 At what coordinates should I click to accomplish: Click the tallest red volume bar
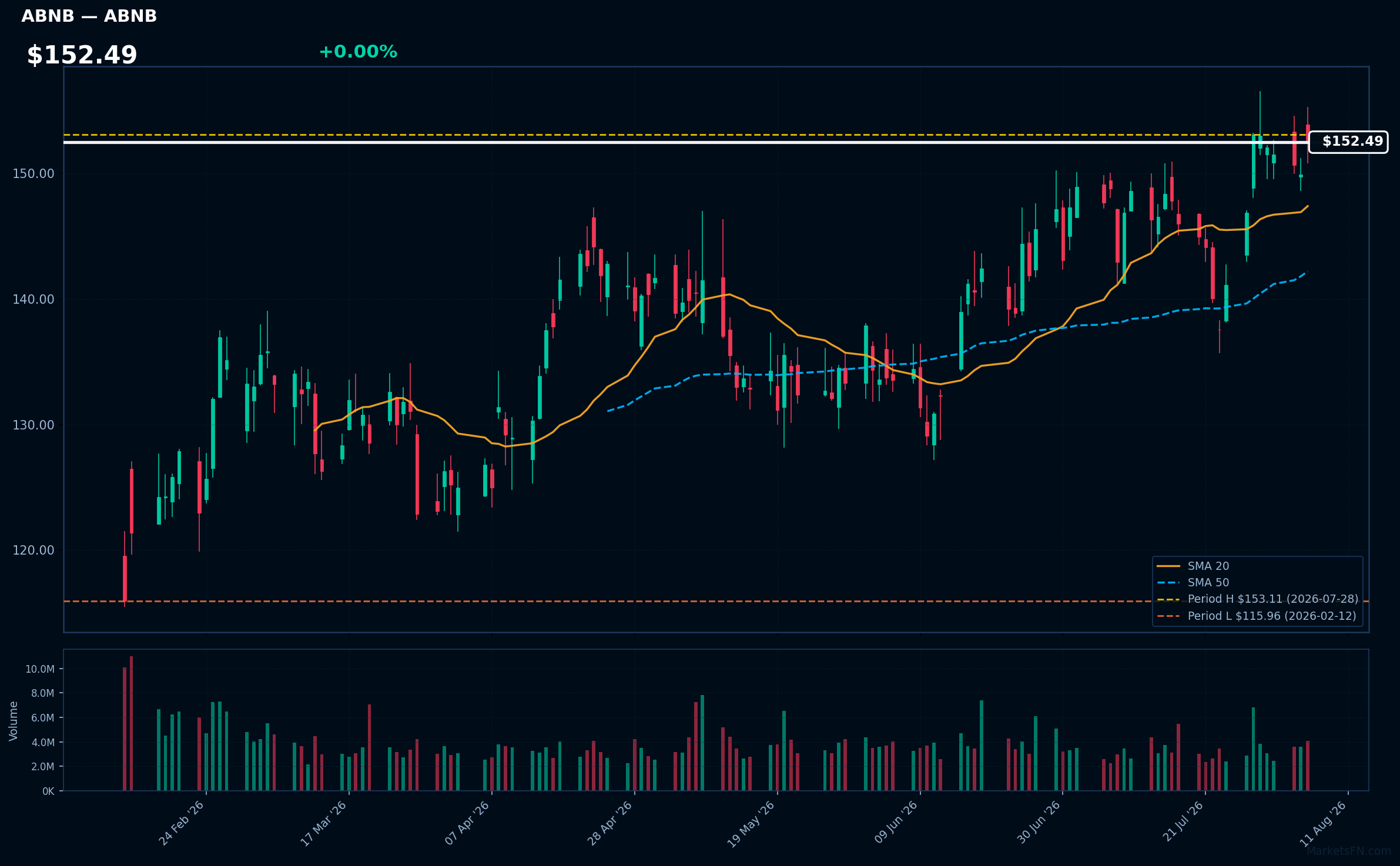pyautogui.click(x=131, y=723)
